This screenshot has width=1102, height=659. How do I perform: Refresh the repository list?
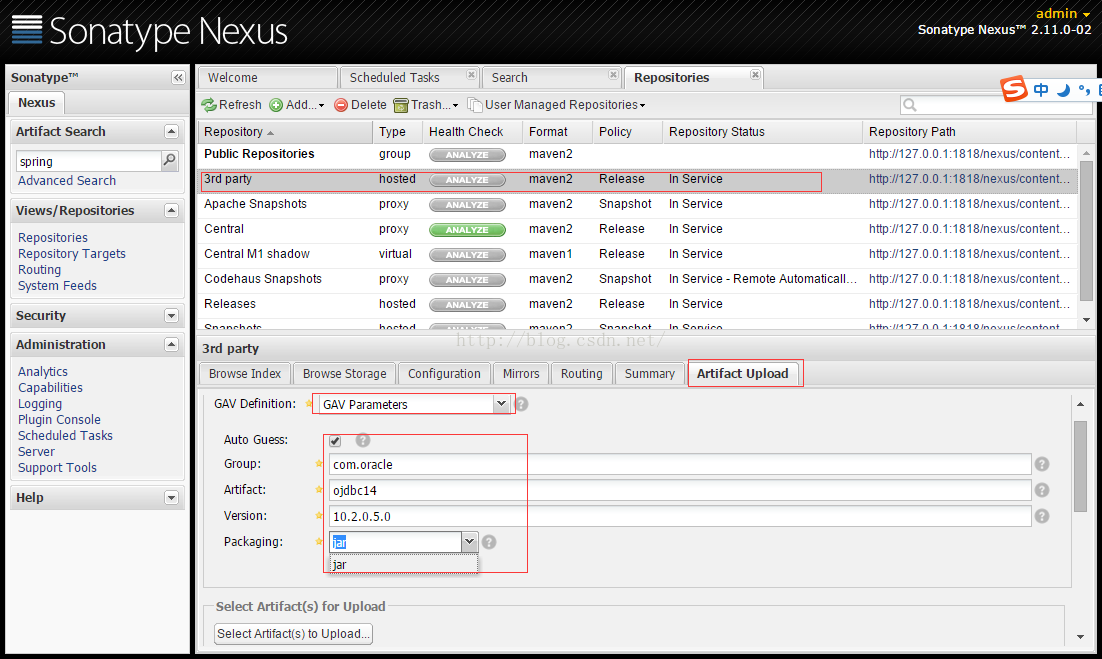pyautogui.click(x=231, y=105)
